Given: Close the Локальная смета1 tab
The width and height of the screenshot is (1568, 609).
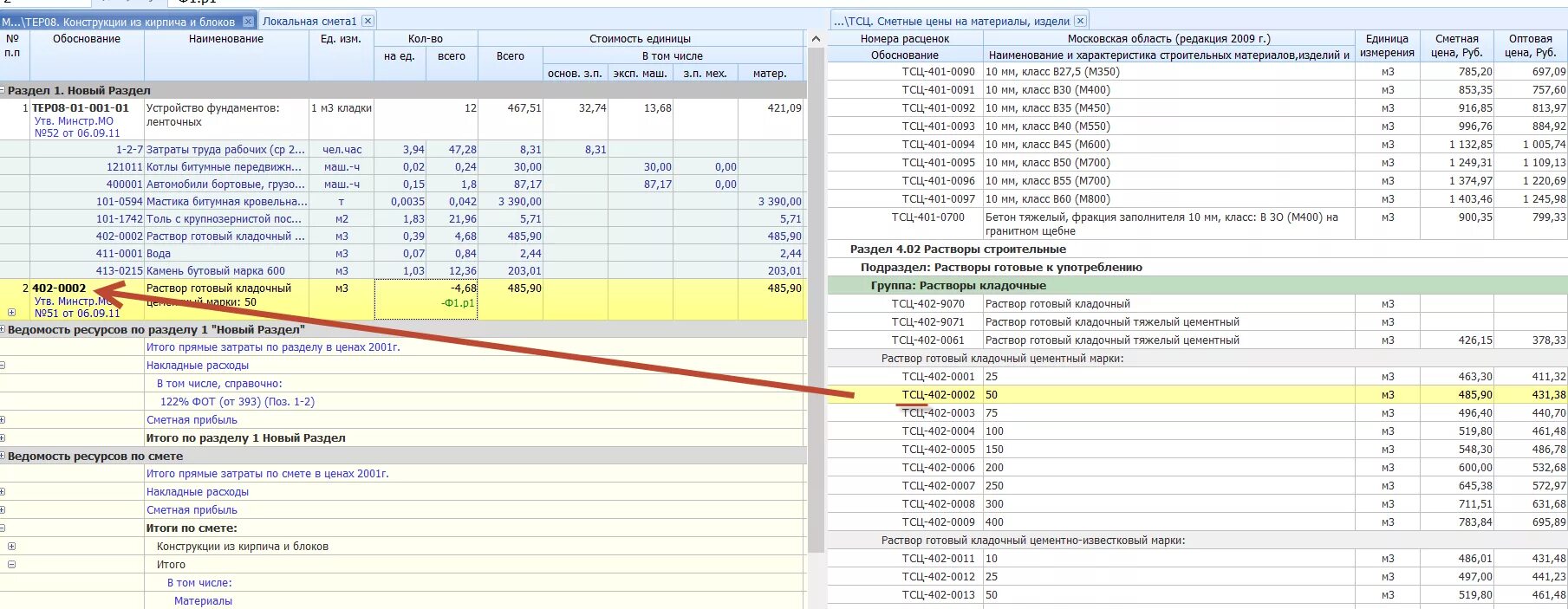Looking at the screenshot, I should click(x=368, y=21).
